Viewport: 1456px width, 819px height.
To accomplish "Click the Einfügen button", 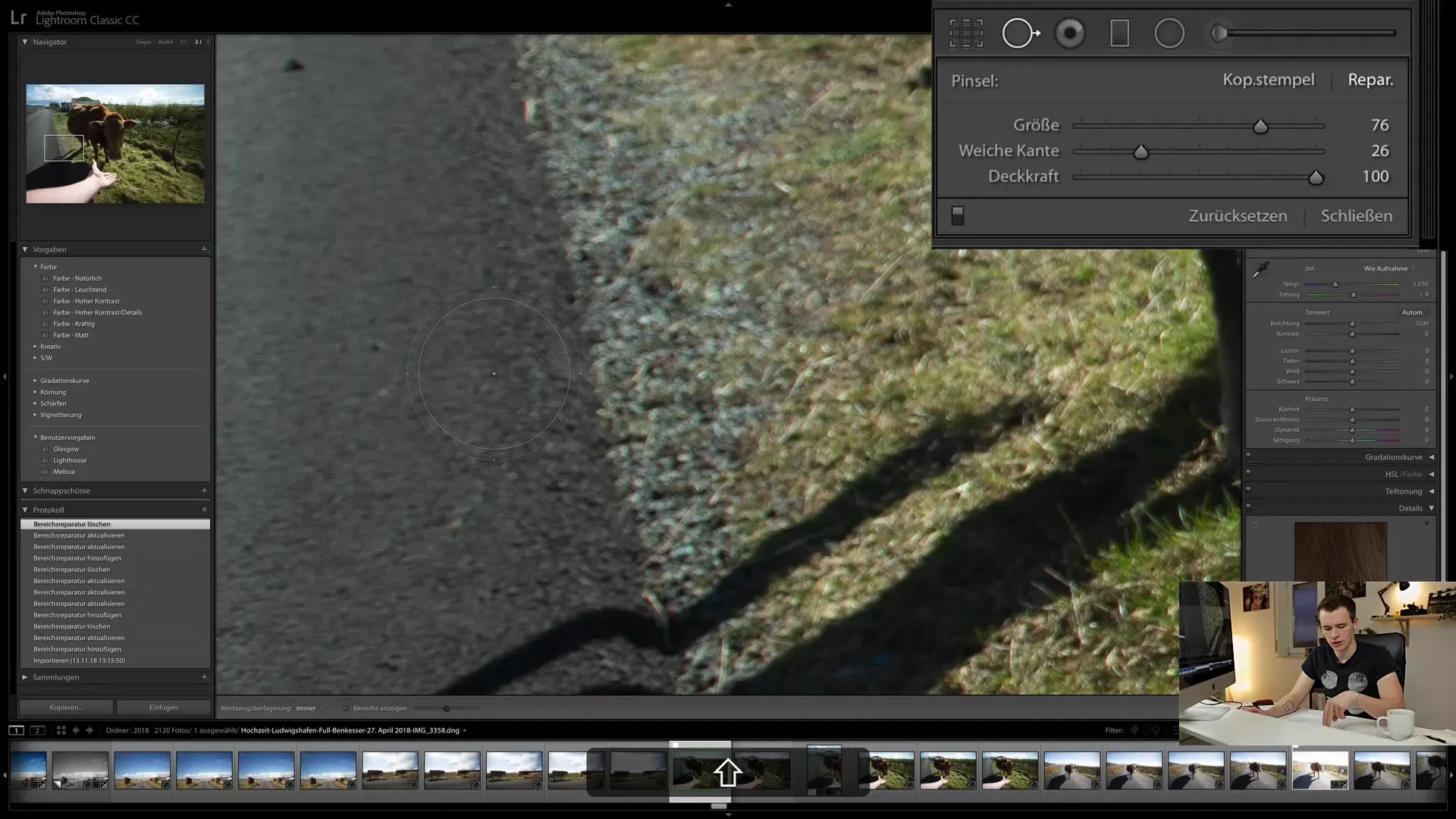I will click(x=164, y=708).
